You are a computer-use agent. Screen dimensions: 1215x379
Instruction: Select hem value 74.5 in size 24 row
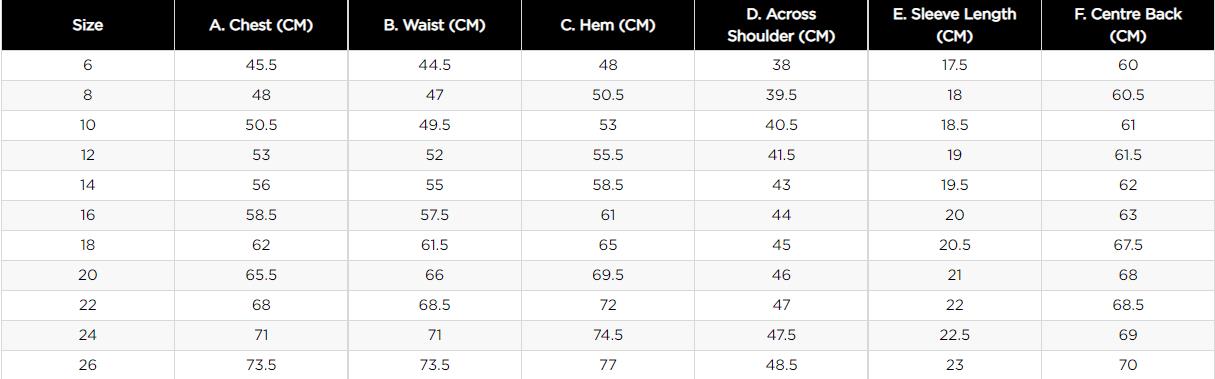[608, 335]
